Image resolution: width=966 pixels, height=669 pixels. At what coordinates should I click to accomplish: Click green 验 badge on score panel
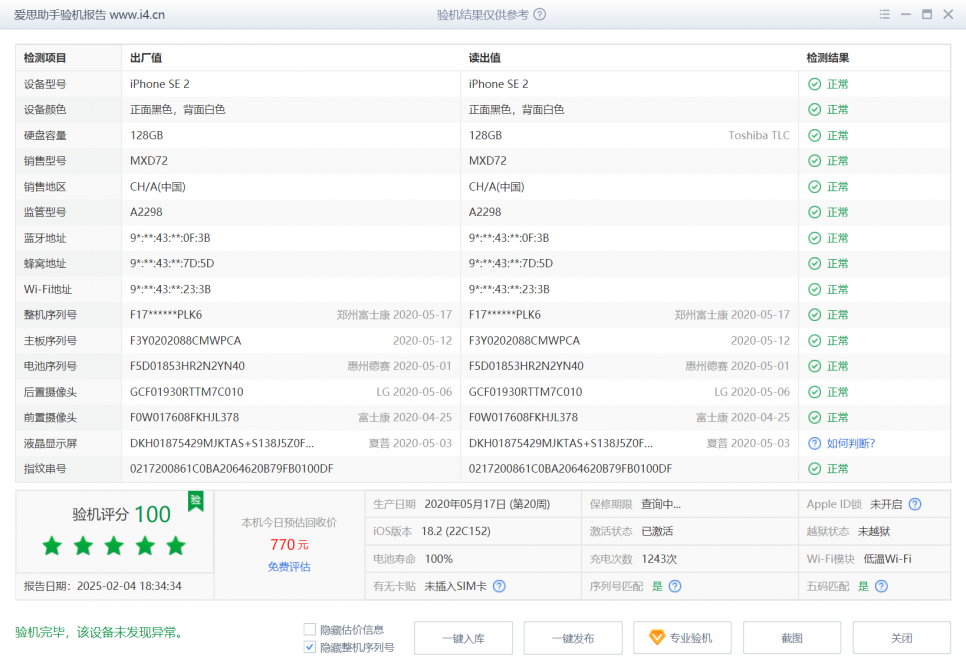click(196, 500)
